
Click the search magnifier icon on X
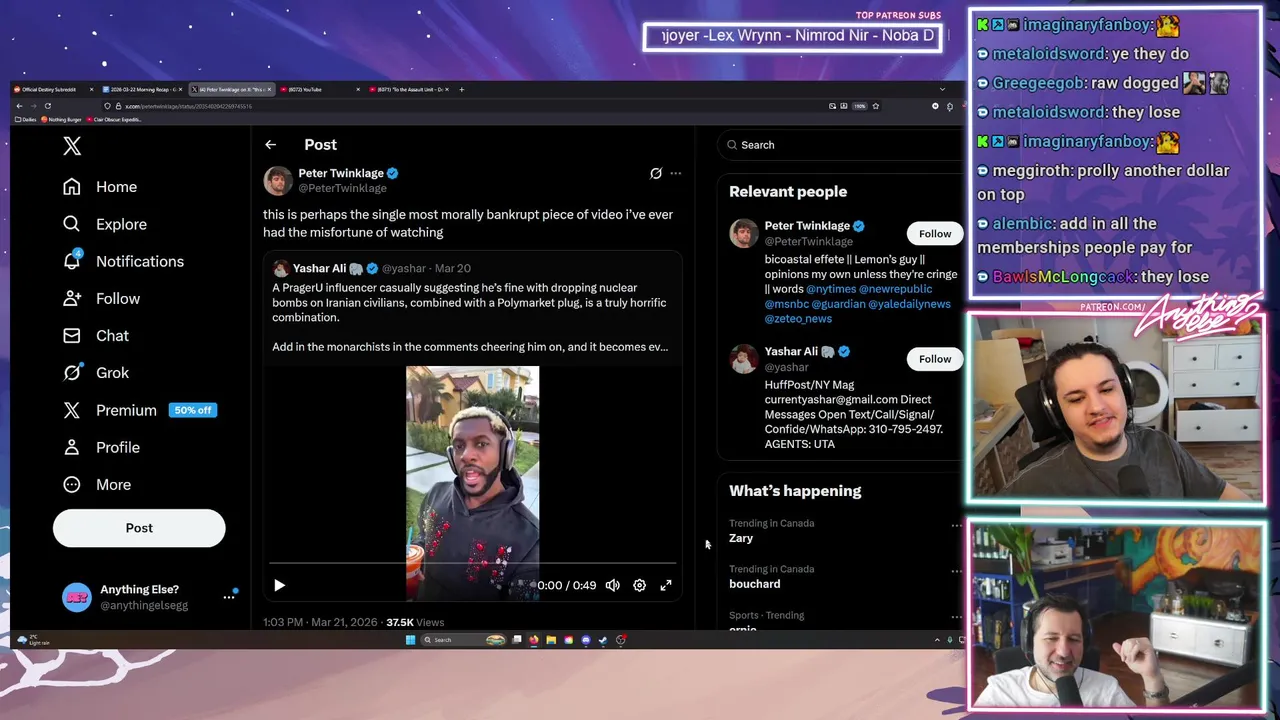(x=732, y=145)
